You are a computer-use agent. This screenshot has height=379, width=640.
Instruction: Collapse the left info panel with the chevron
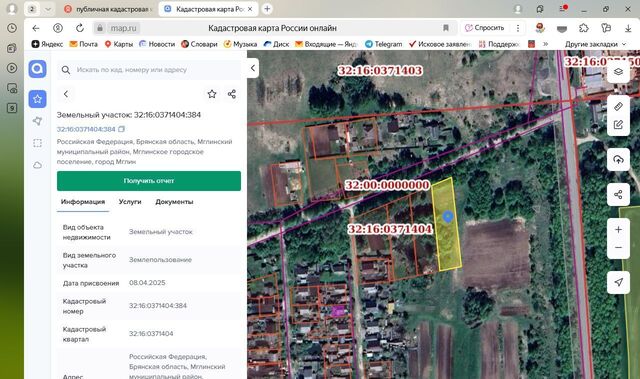point(253,68)
